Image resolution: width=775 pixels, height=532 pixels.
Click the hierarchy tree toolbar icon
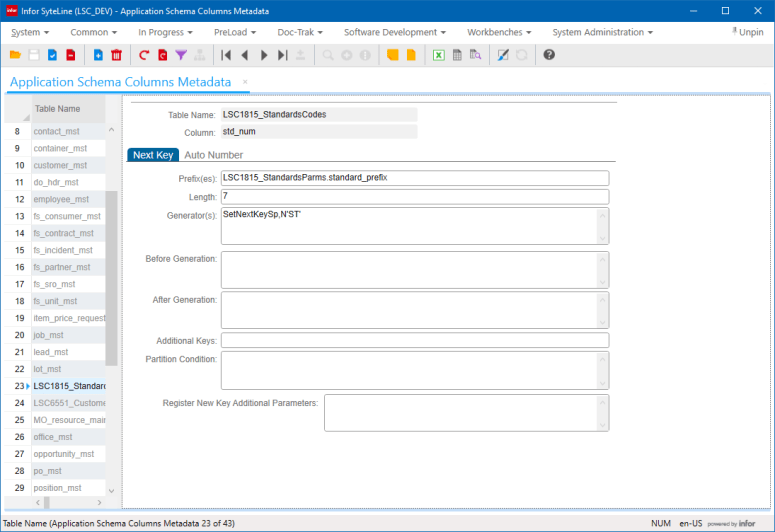click(x=200, y=55)
